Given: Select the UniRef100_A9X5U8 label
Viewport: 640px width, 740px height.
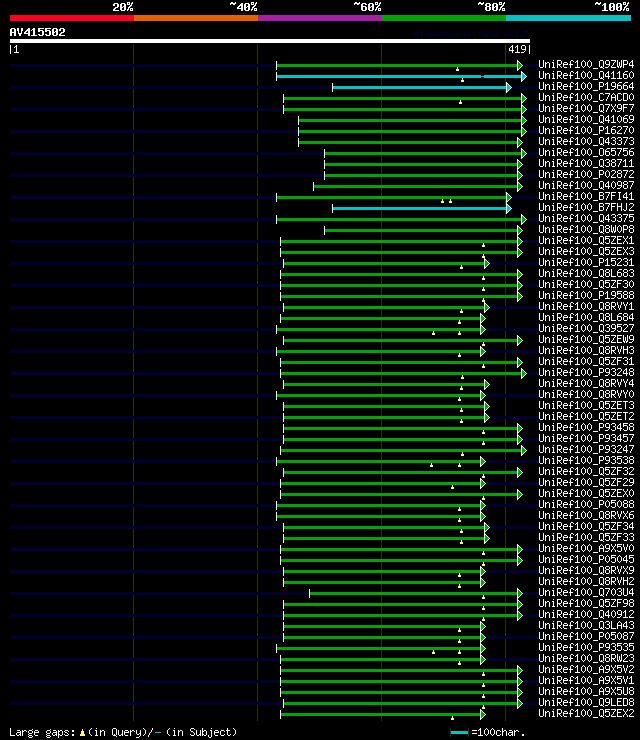Looking at the screenshot, I should (586, 691).
